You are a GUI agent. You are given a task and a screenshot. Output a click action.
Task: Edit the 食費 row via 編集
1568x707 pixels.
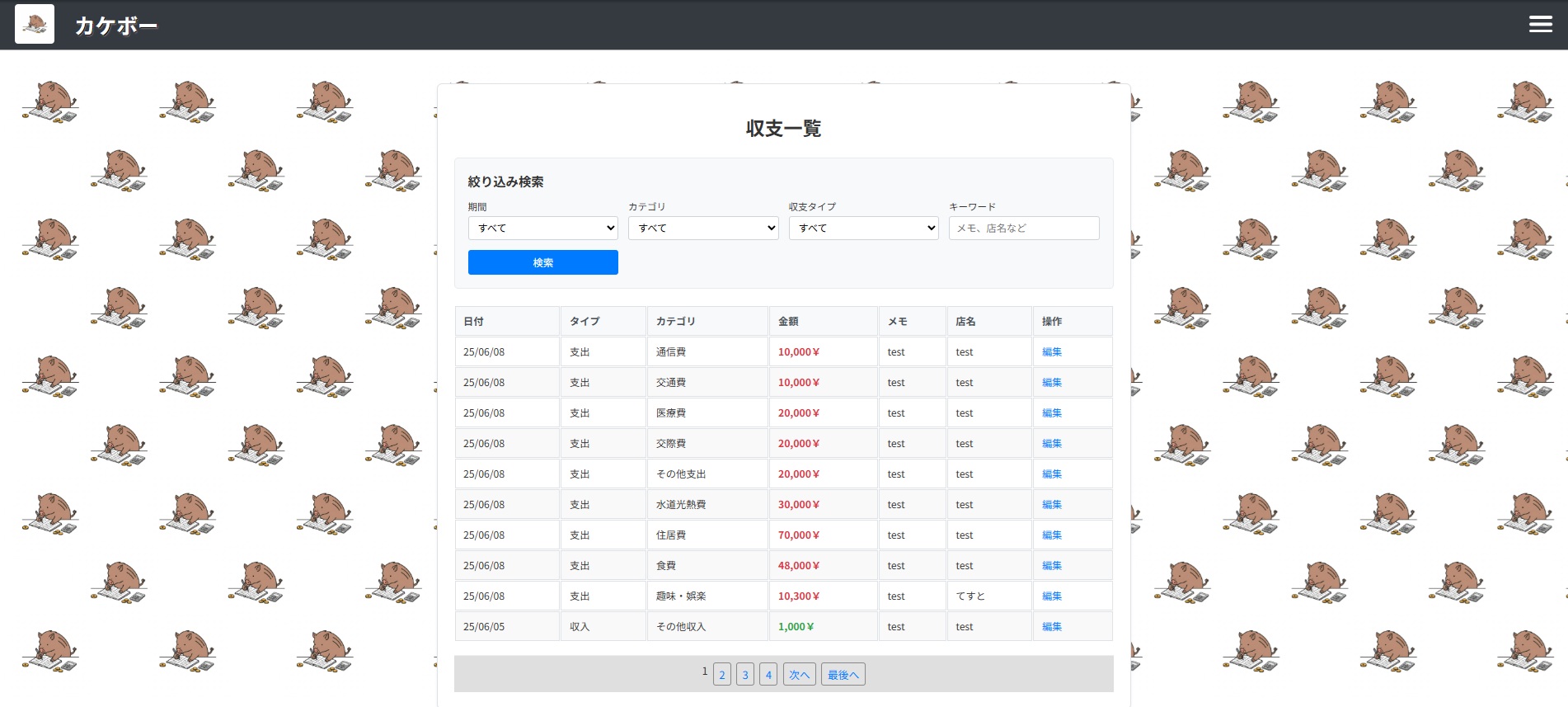pyautogui.click(x=1052, y=566)
